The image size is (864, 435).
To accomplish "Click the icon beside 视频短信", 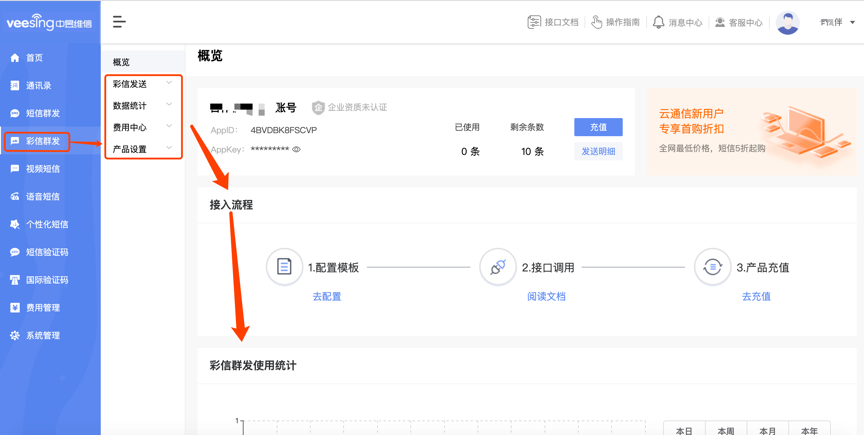I will [15, 169].
